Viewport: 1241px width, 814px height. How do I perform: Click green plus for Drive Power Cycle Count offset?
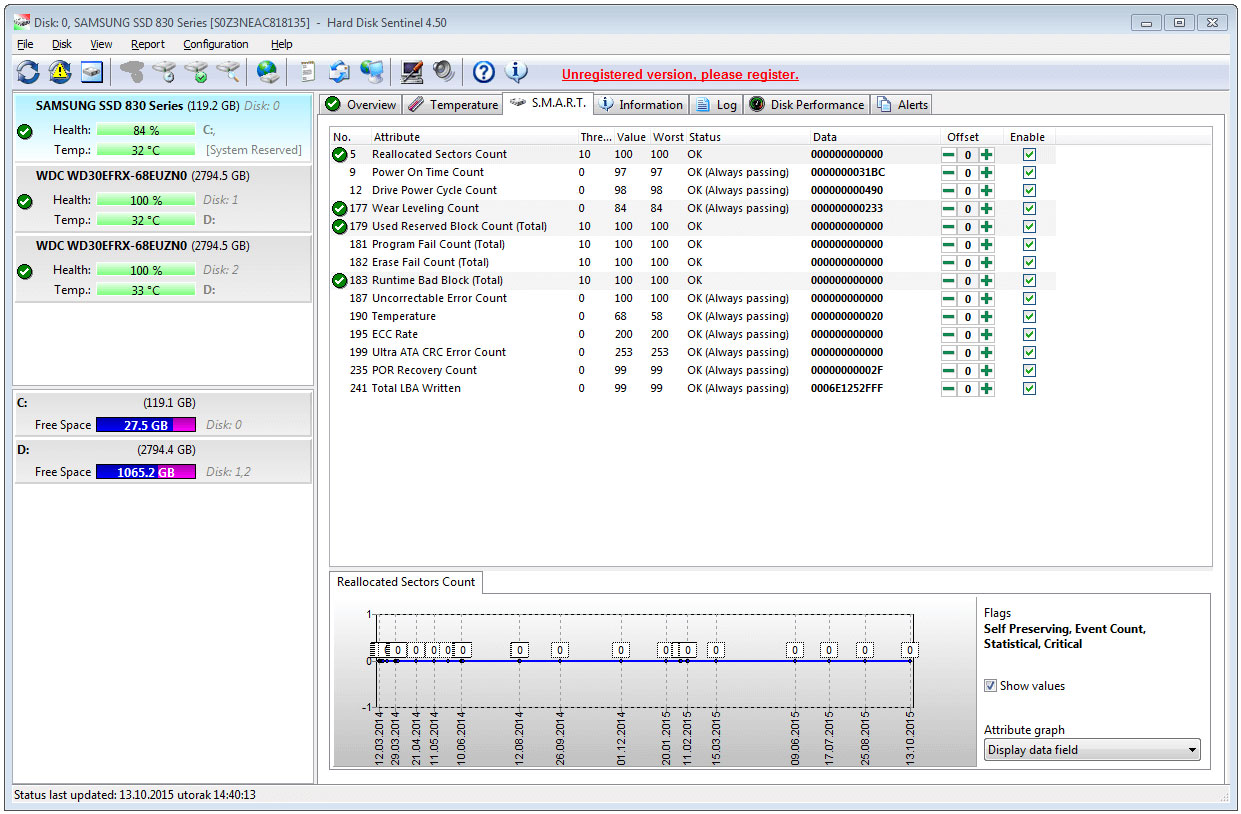pyautogui.click(x=986, y=191)
